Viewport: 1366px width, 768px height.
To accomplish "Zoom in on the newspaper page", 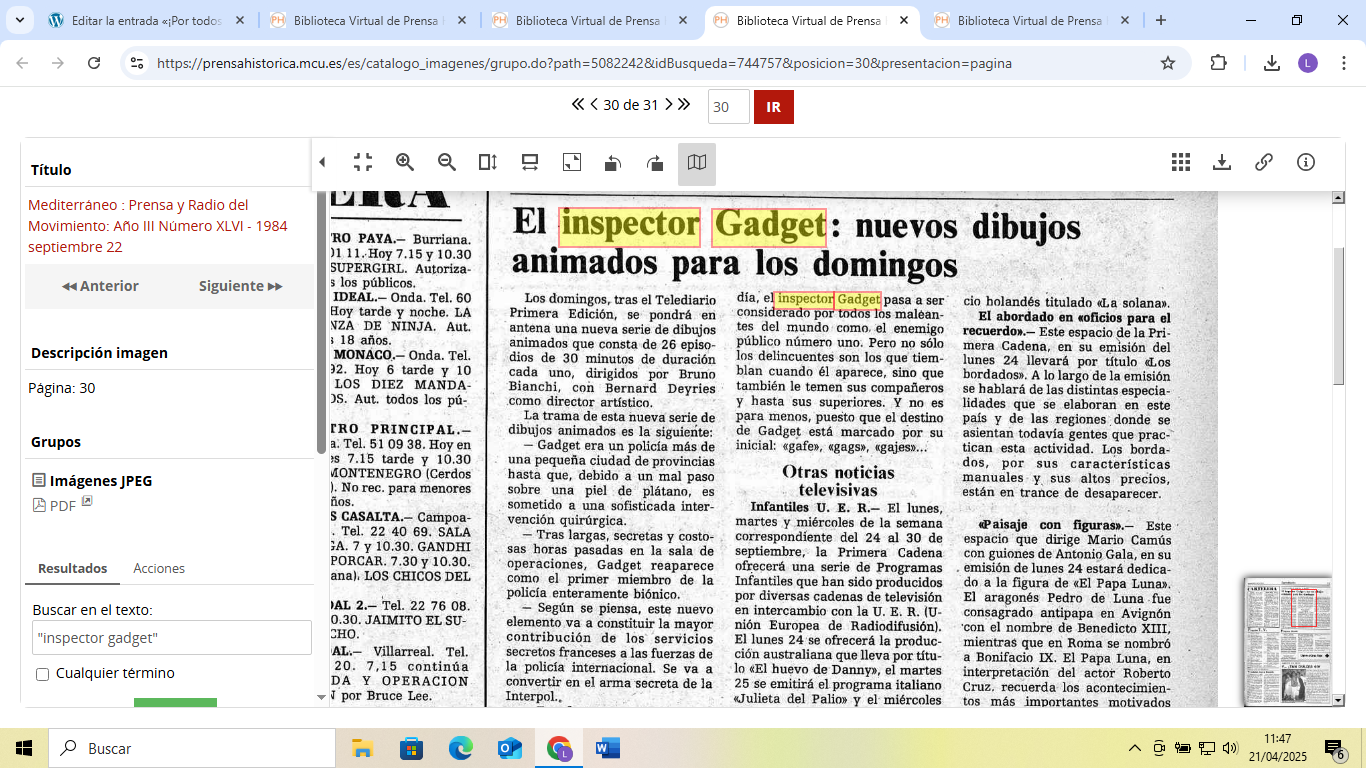I will click(x=405, y=162).
